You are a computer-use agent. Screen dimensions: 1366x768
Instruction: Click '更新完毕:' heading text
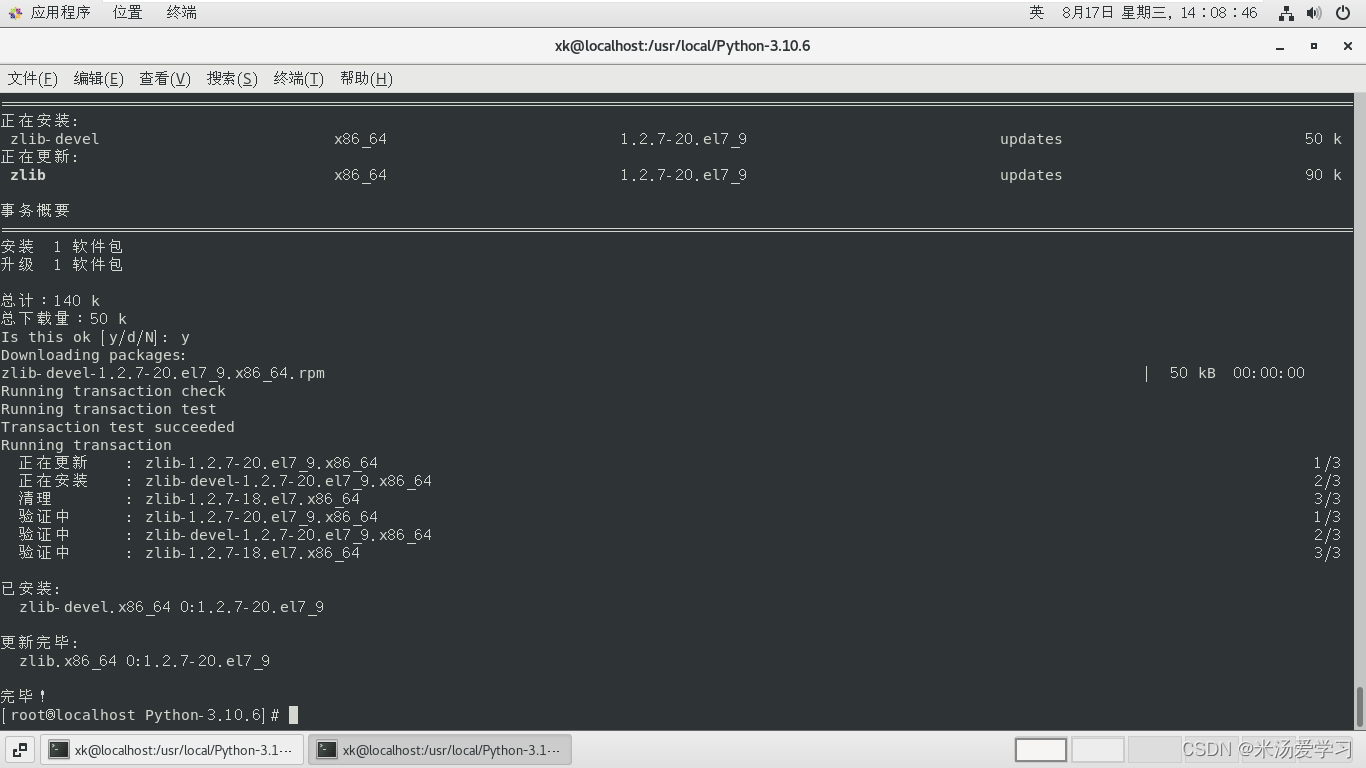40,643
